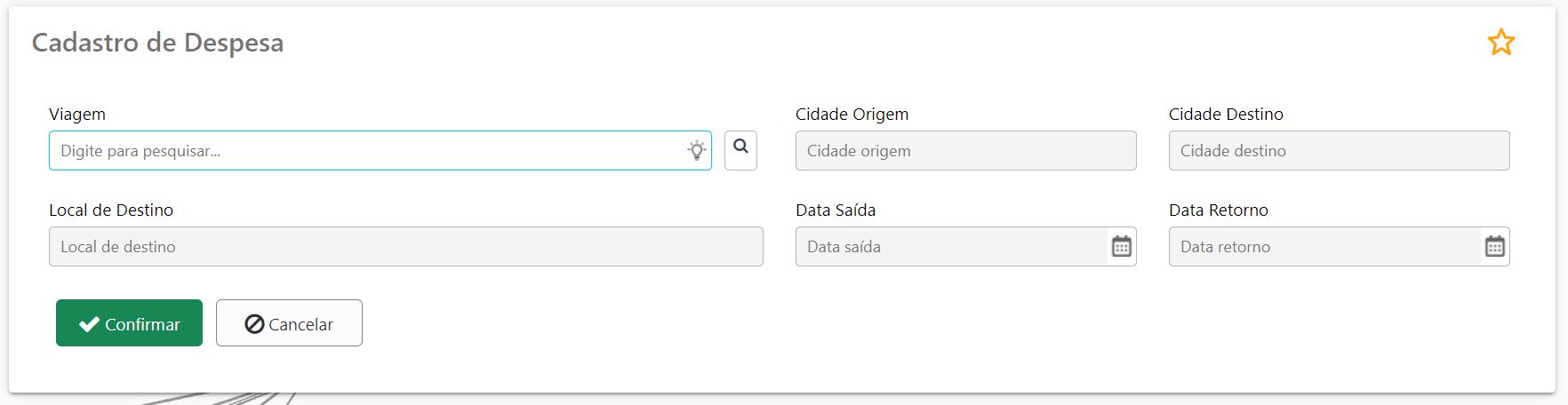Image resolution: width=1568 pixels, height=405 pixels.
Task: Cancel the form with Cancelar button
Action: (289, 323)
